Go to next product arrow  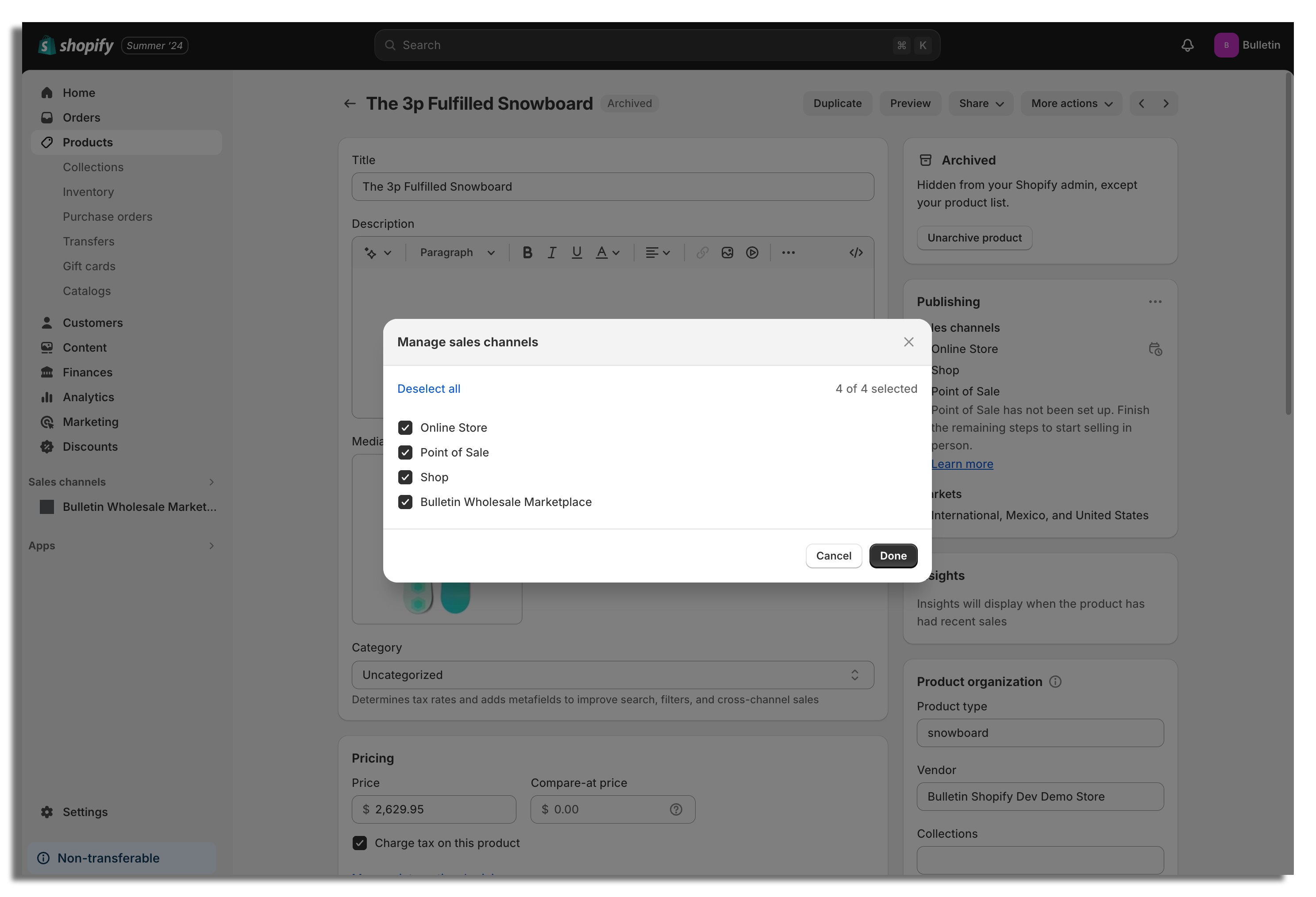tap(1166, 103)
